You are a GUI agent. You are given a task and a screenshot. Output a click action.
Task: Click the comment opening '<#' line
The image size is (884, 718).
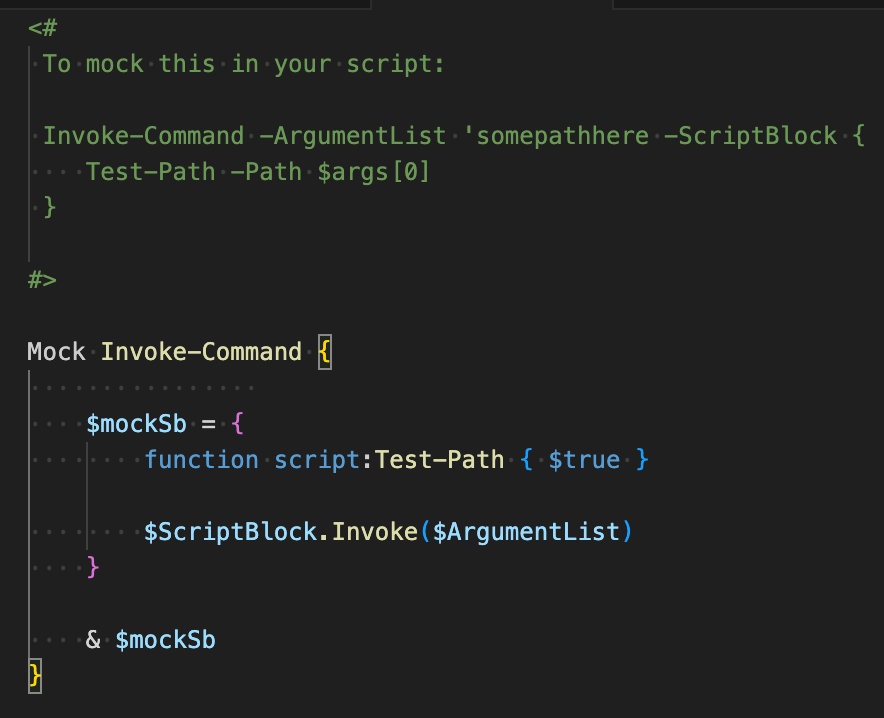[x=43, y=28]
